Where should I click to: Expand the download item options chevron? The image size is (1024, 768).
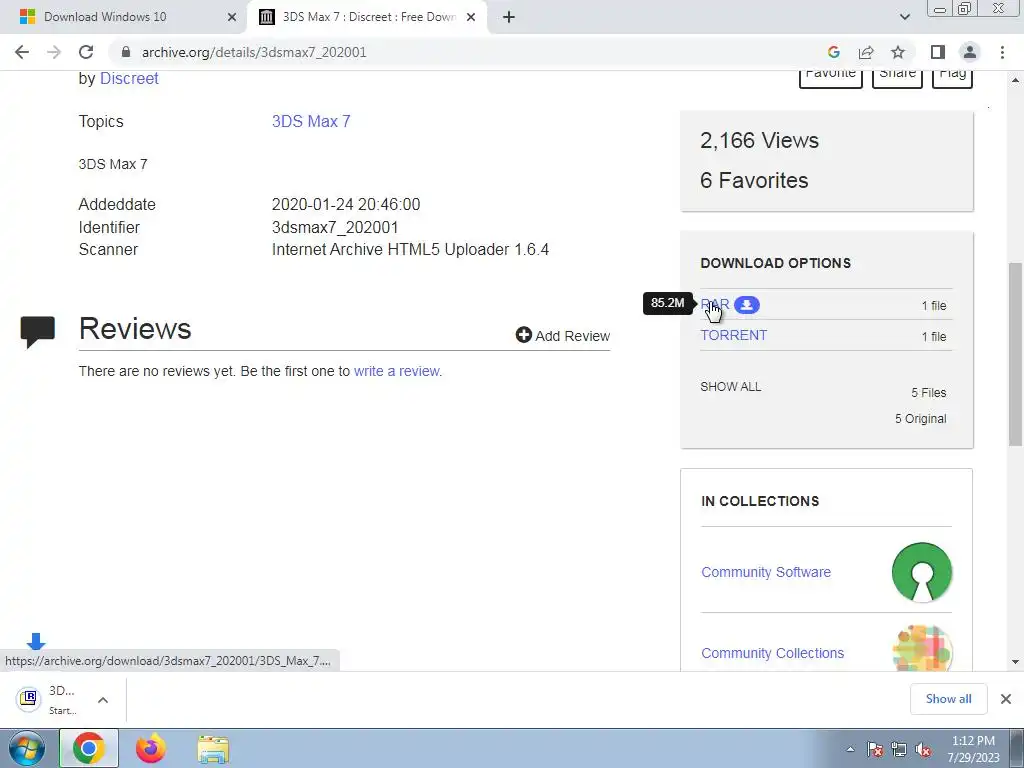103,699
